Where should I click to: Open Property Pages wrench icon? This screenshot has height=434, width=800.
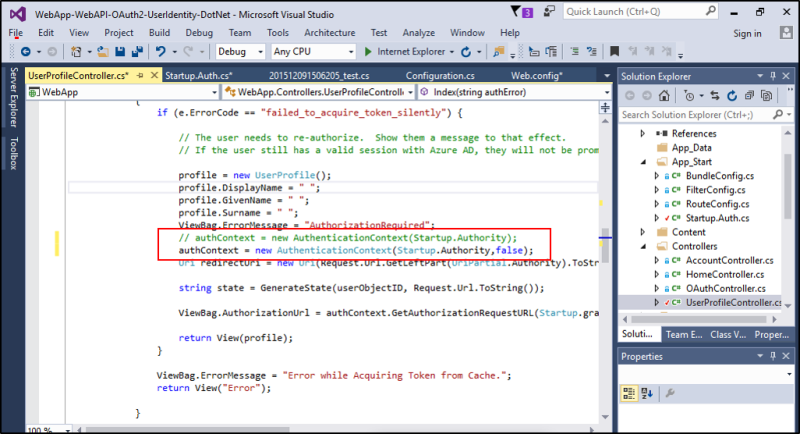click(669, 393)
